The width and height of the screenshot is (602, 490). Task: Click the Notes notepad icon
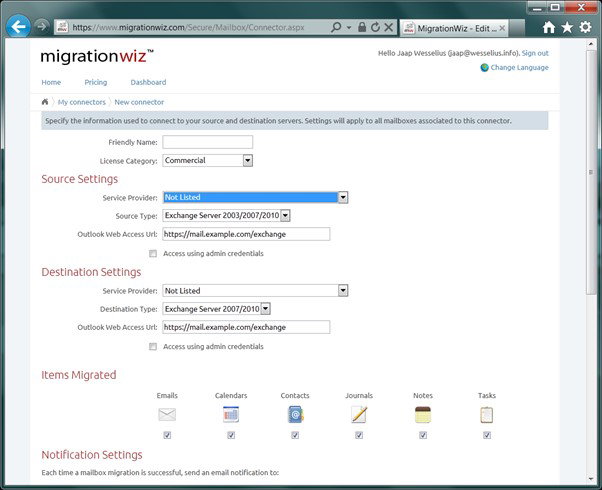click(x=423, y=415)
